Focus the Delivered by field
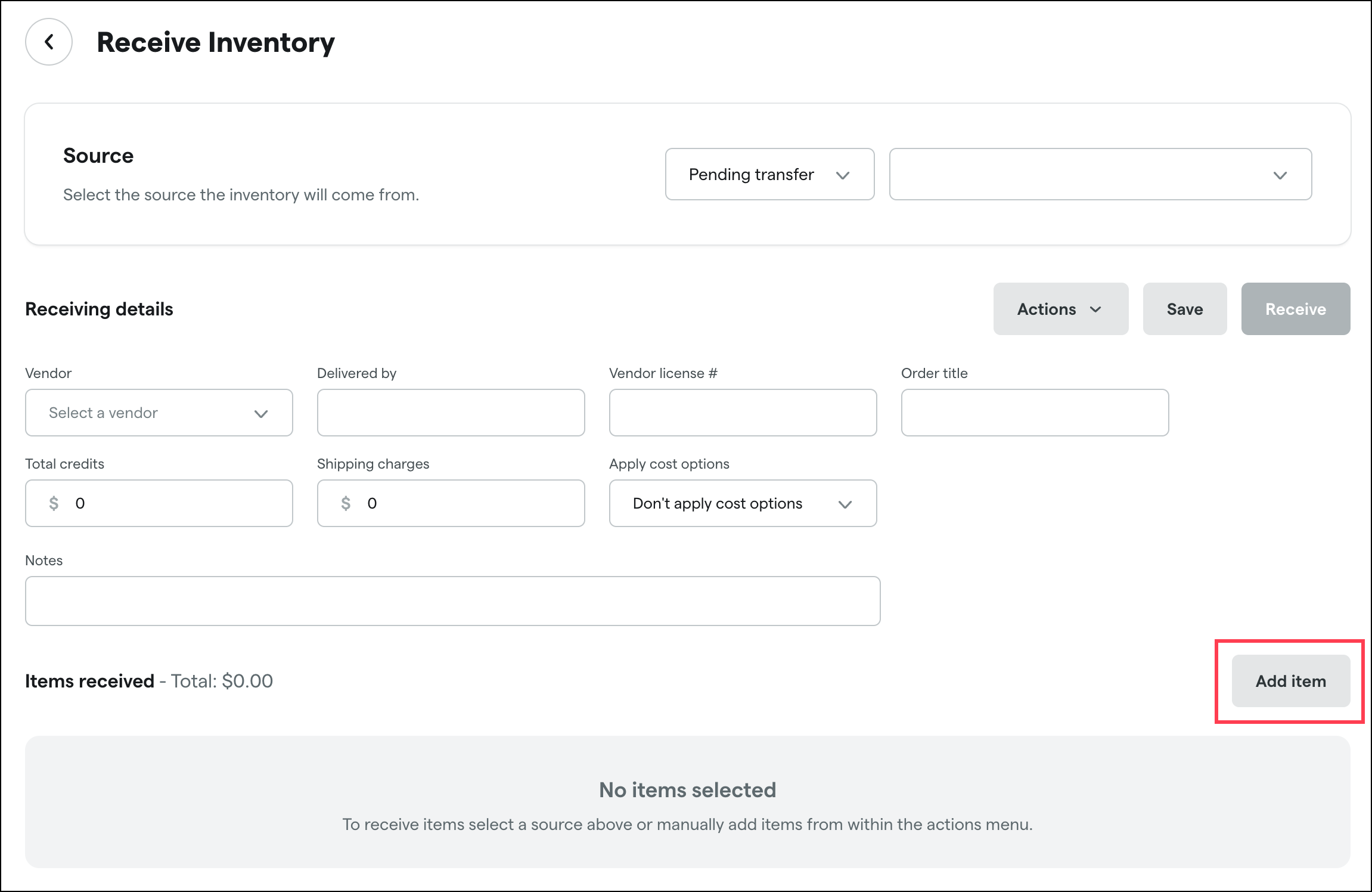 tap(451, 413)
